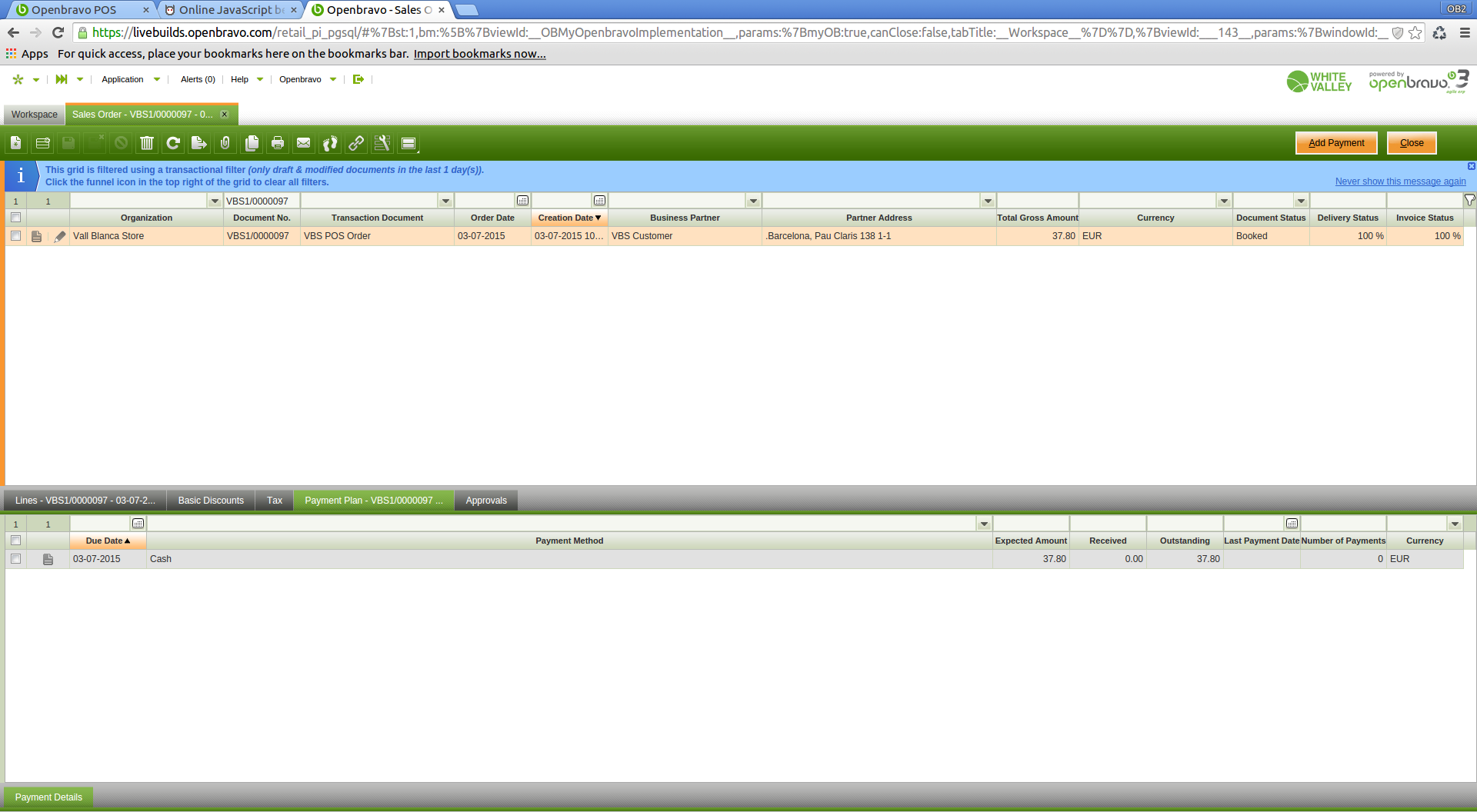Open the Order Date filter calendar
Image resolution: width=1477 pixels, height=812 pixels.
(x=523, y=201)
